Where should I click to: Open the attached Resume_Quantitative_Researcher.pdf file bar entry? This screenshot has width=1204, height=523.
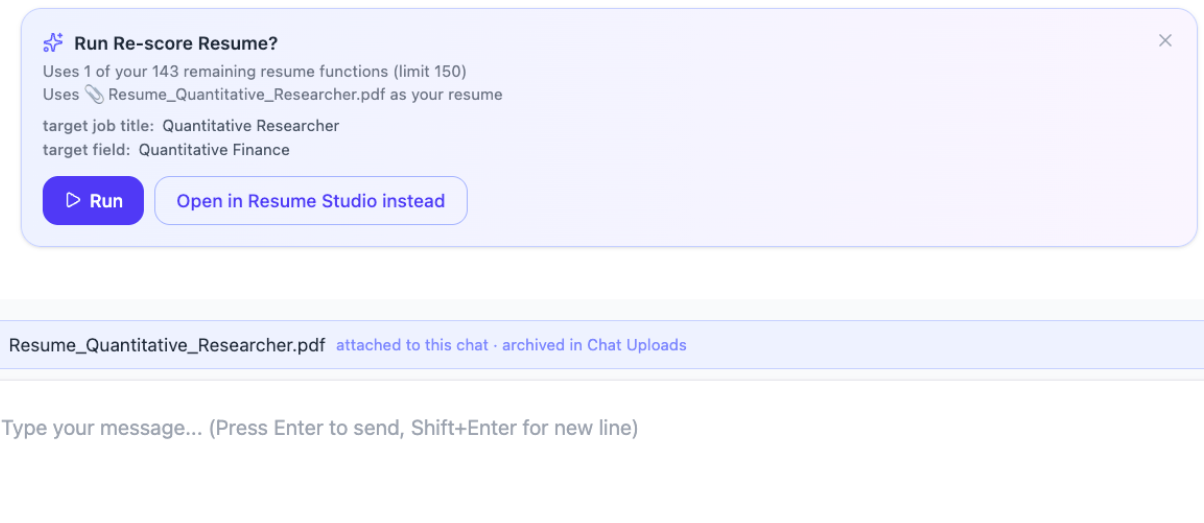167,345
